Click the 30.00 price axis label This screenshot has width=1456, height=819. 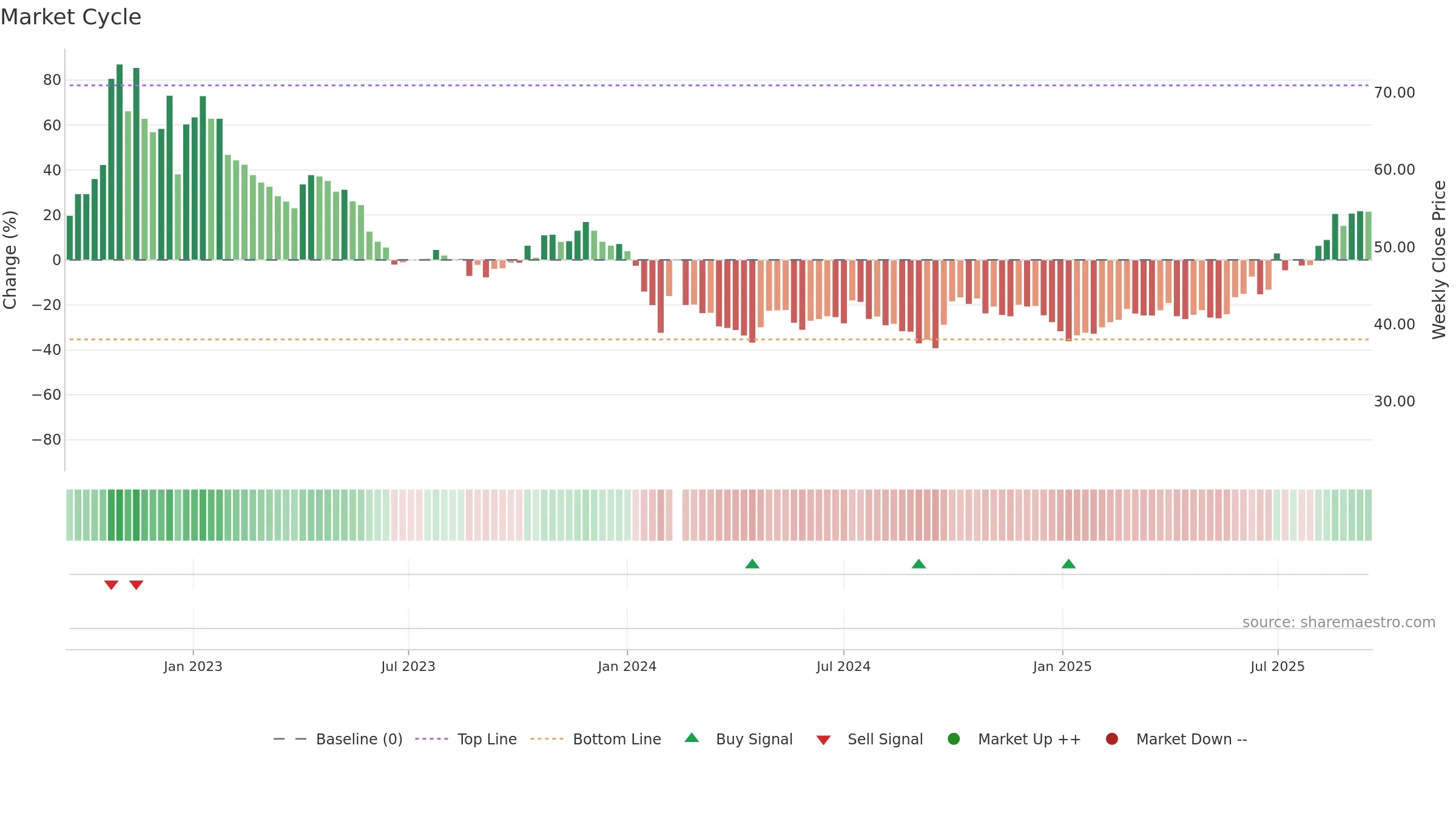[1394, 401]
